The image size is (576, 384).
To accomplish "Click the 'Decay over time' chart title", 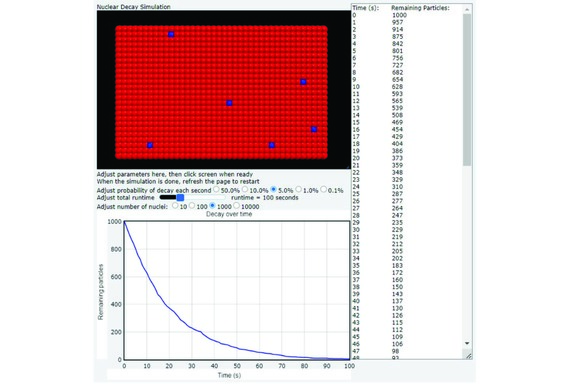I will coord(229,214).
